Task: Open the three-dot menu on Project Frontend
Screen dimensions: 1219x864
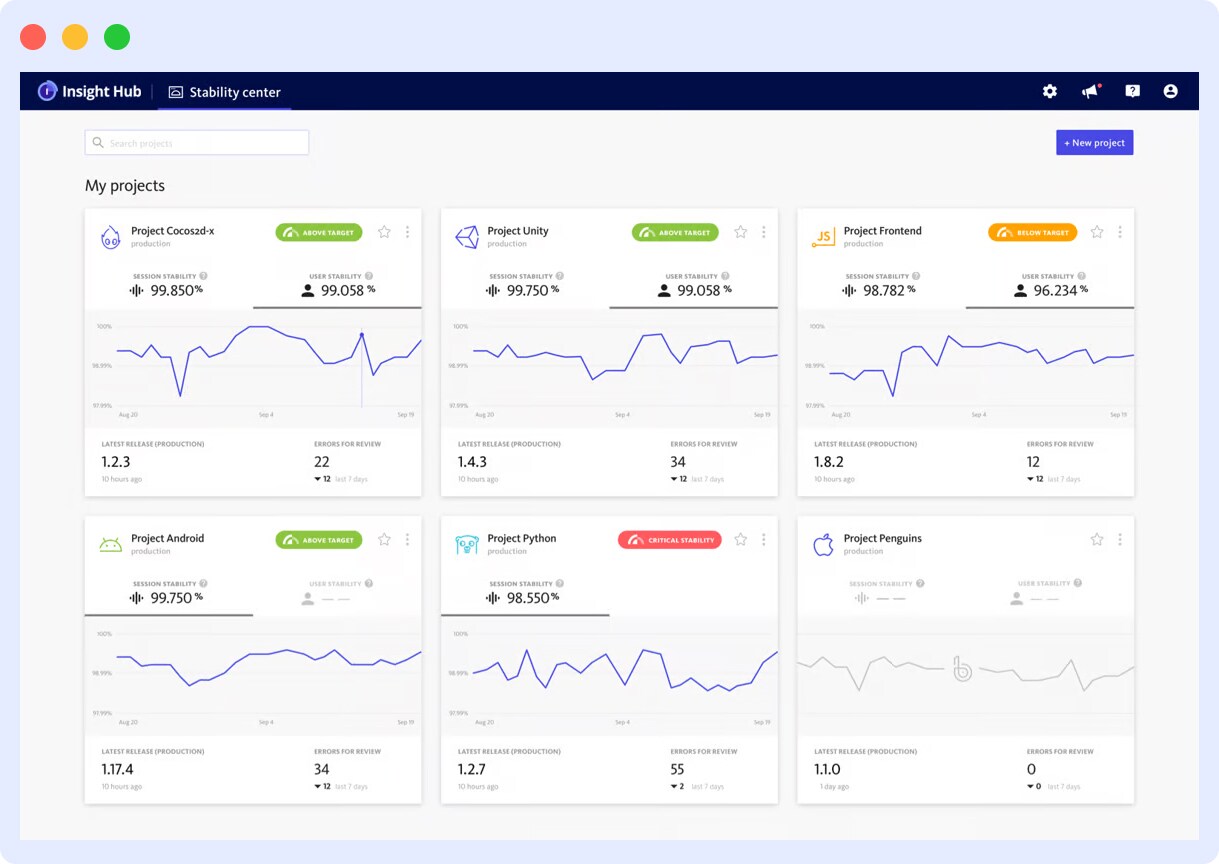Action: pyautogui.click(x=1119, y=231)
